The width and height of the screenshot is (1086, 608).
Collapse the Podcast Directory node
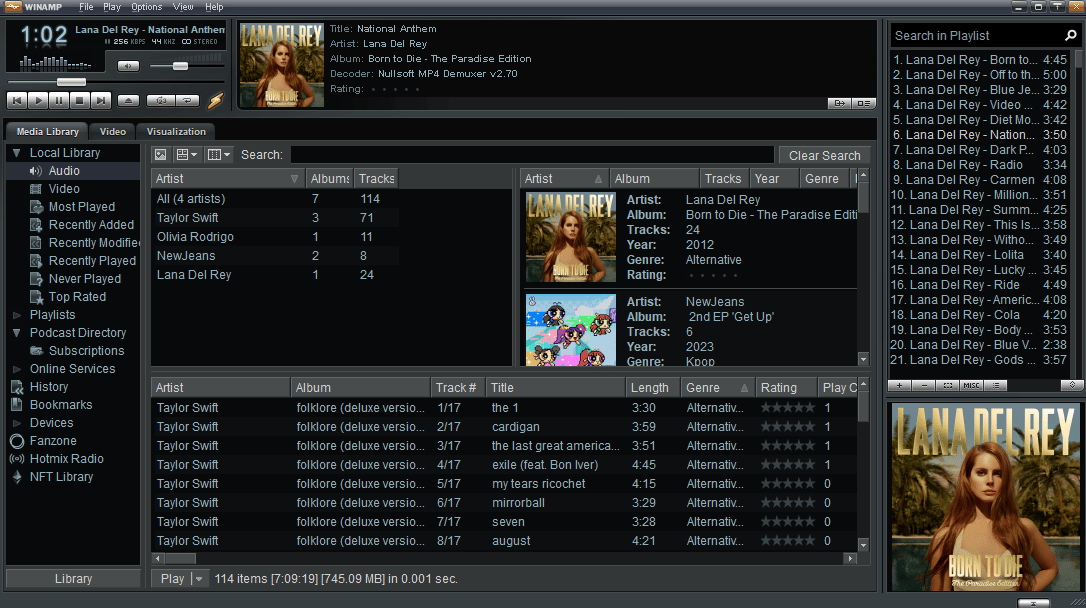tap(17, 332)
